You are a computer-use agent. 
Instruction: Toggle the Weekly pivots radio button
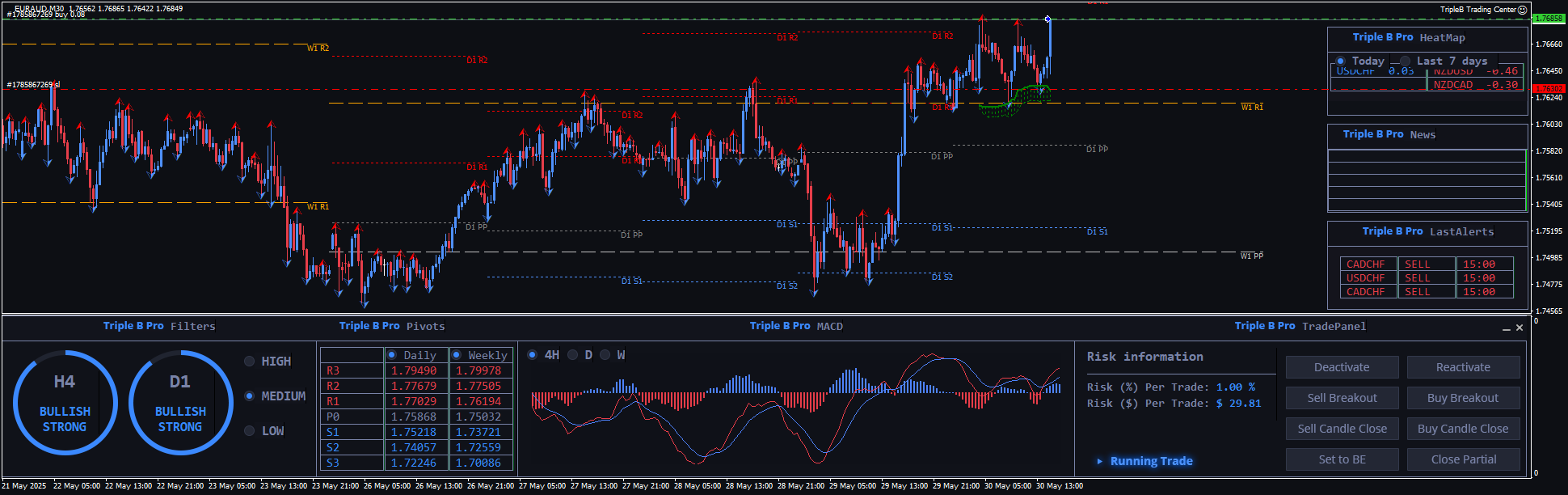click(457, 355)
